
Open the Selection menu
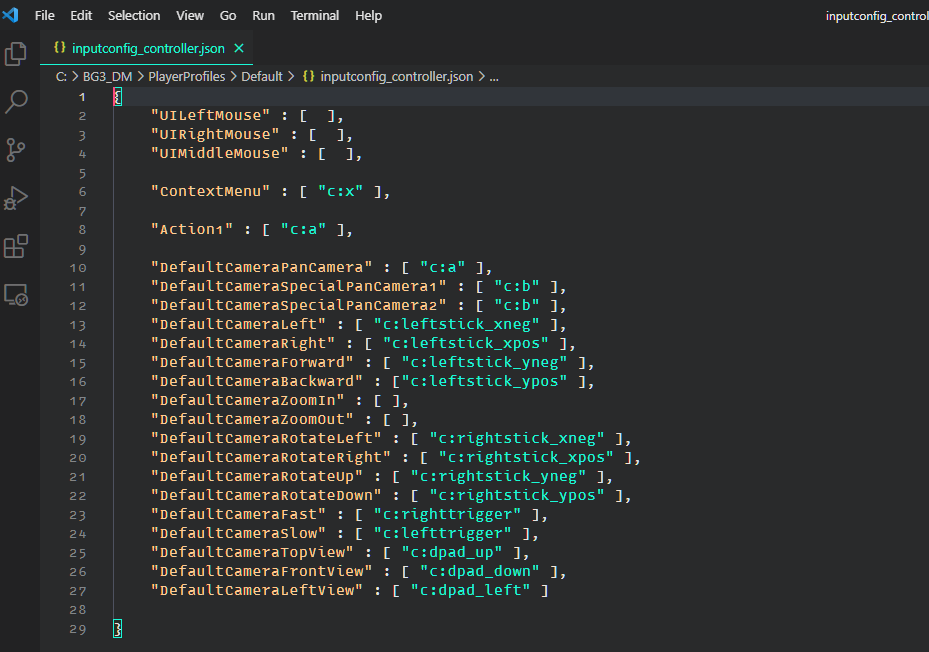tap(134, 16)
